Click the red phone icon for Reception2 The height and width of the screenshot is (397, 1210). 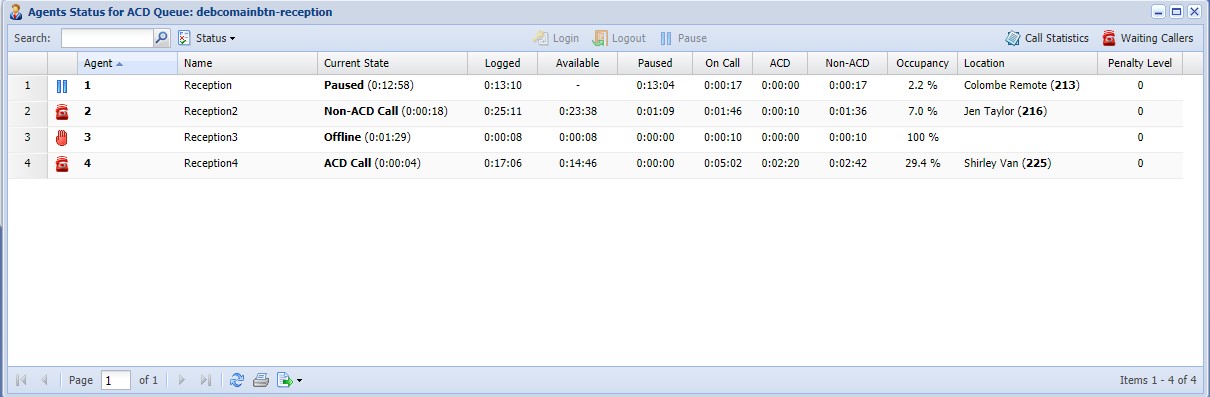[62, 112]
